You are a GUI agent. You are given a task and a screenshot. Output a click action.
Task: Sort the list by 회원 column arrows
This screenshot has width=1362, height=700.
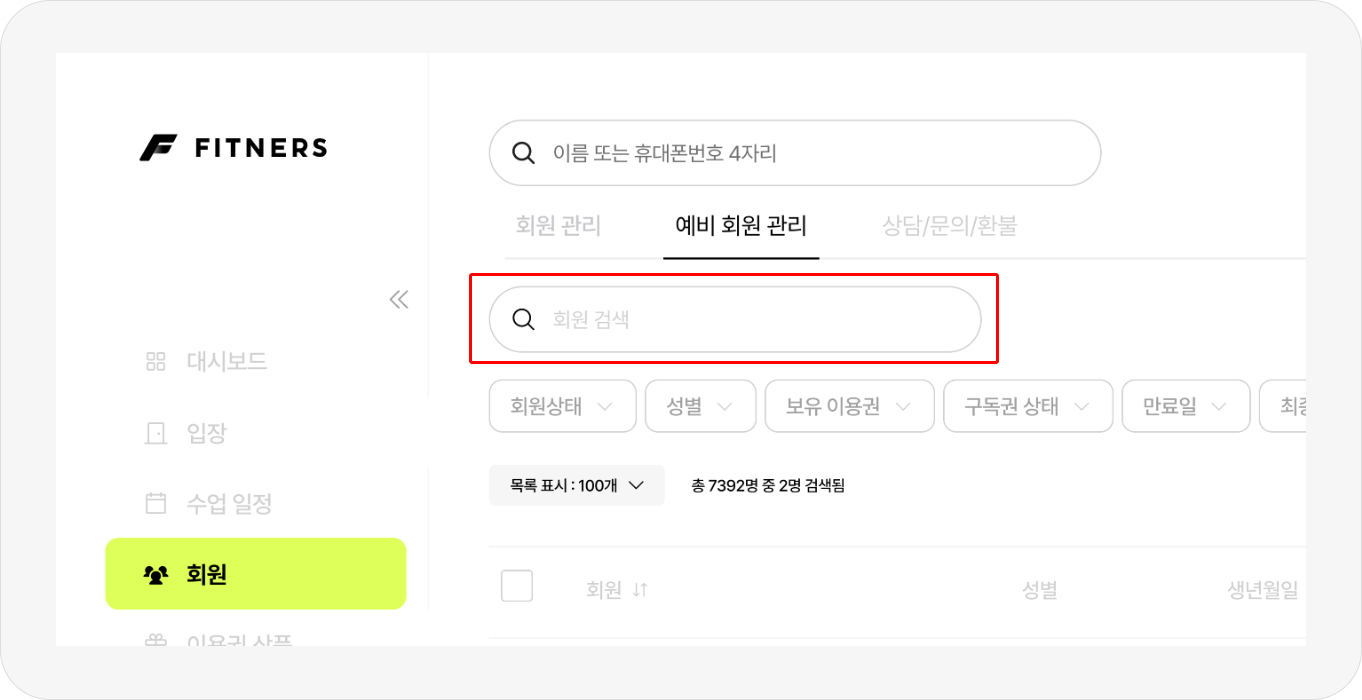coord(640,590)
